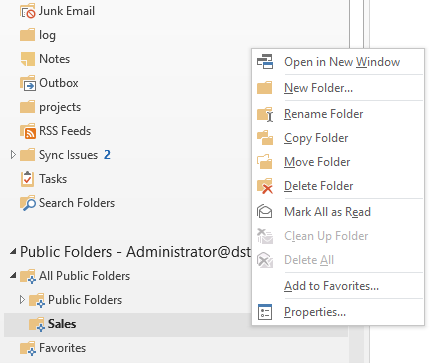Select New Folder... from context menu
445x363 pixels.
click(338, 88)
